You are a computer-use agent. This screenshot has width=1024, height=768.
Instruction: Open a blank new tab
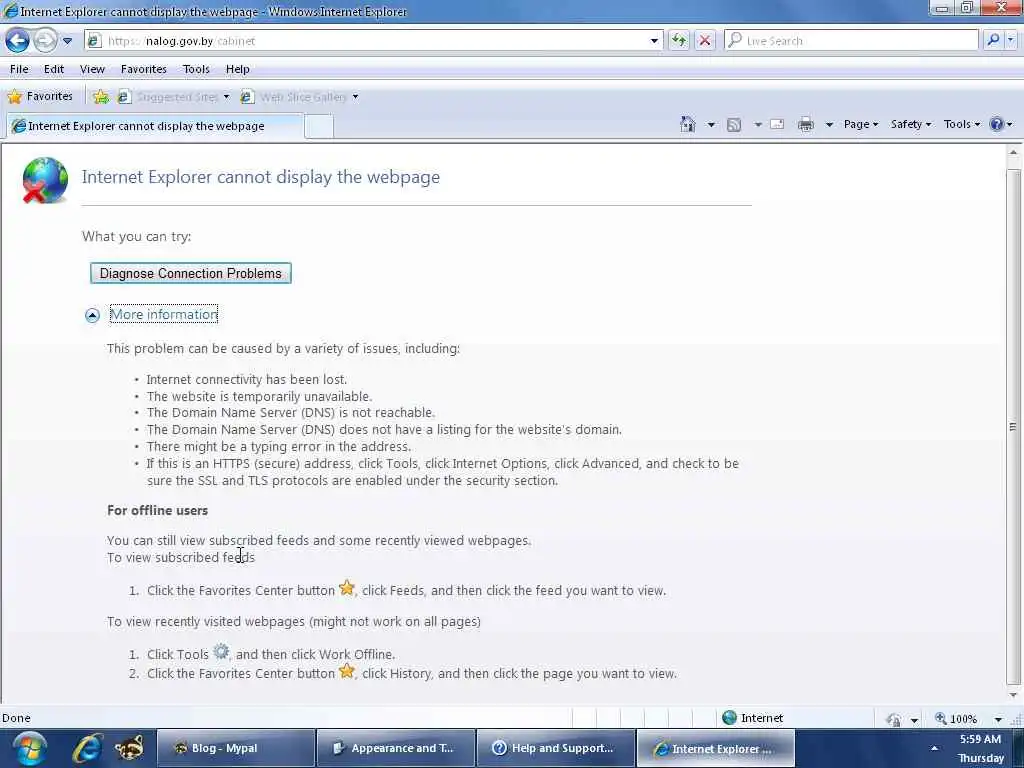tap(319, 126)
